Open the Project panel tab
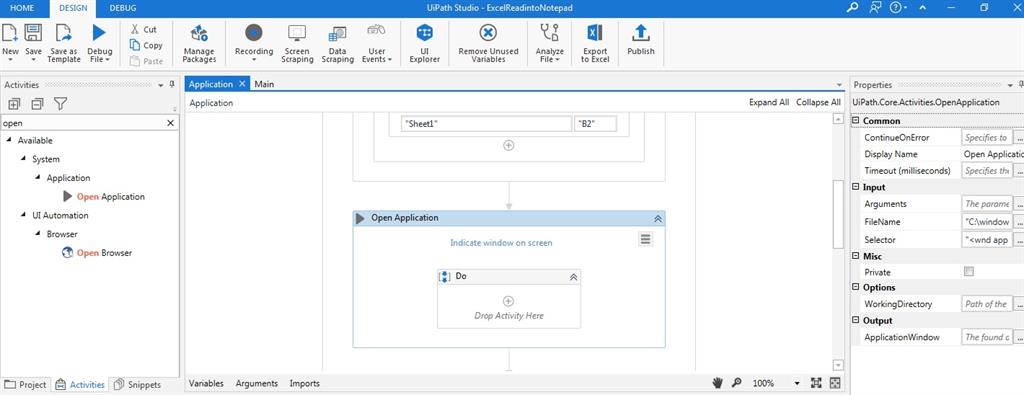Image resolution: width=1024 pixels, height=395 pixels. 25,385
